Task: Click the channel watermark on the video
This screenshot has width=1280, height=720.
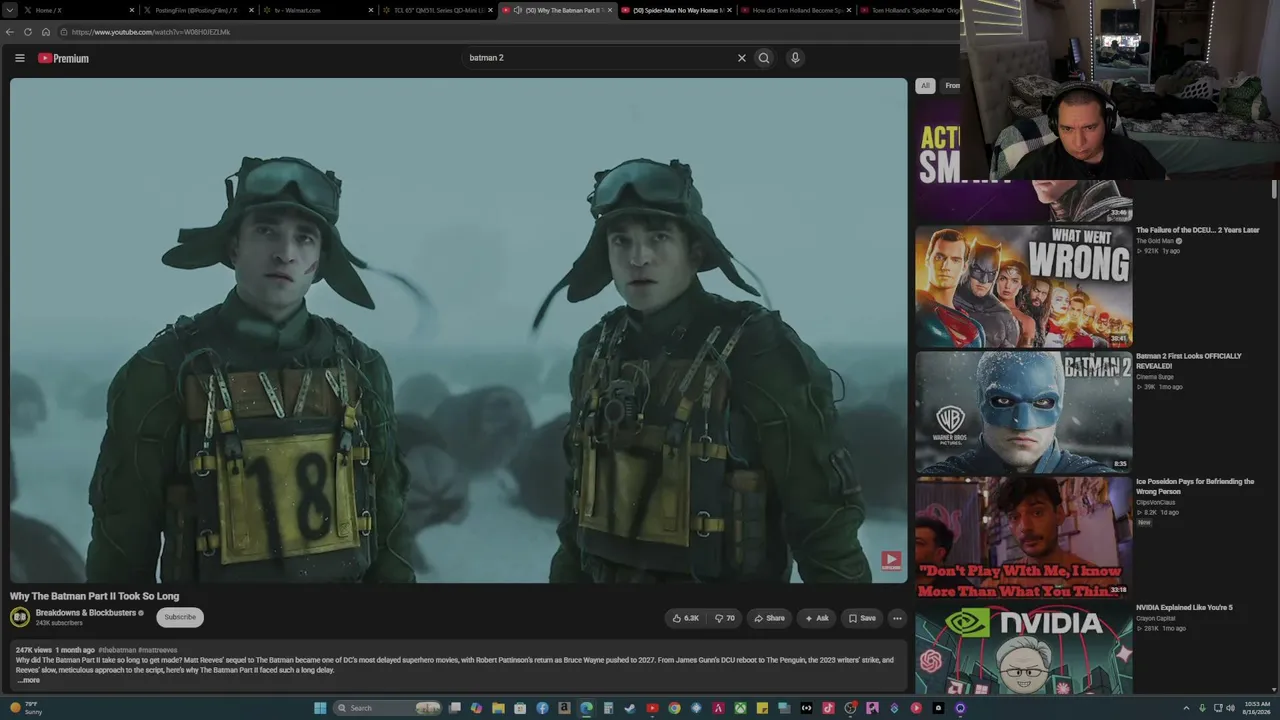Action: coord(890,561)
